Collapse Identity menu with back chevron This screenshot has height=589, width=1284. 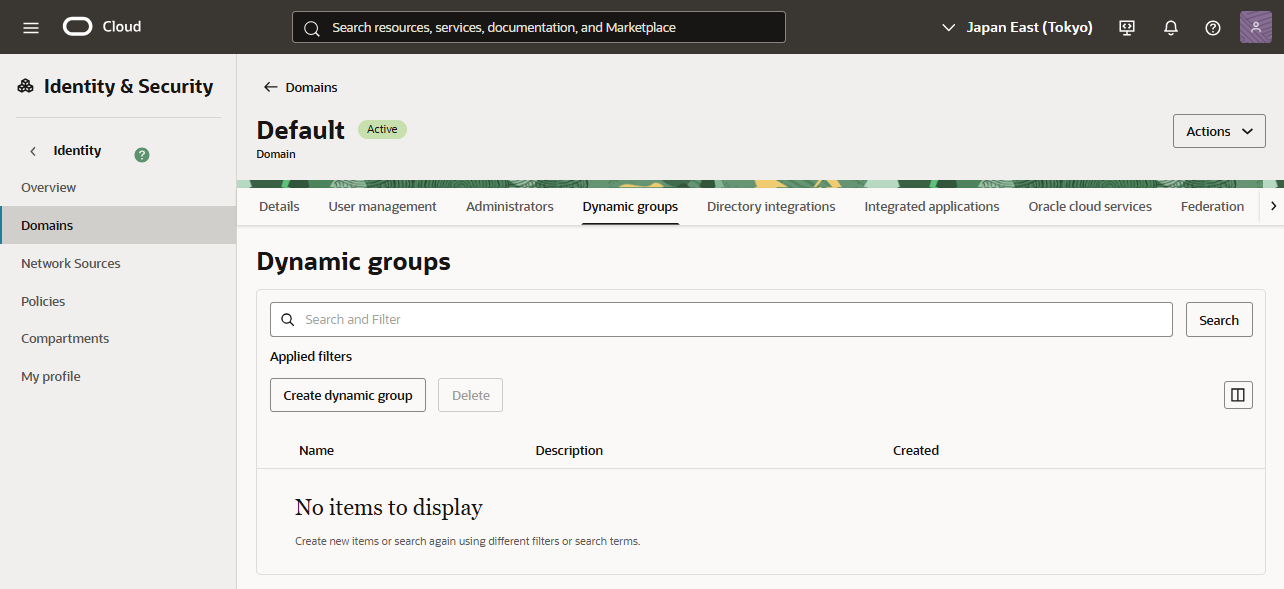[x=33, y=151]
